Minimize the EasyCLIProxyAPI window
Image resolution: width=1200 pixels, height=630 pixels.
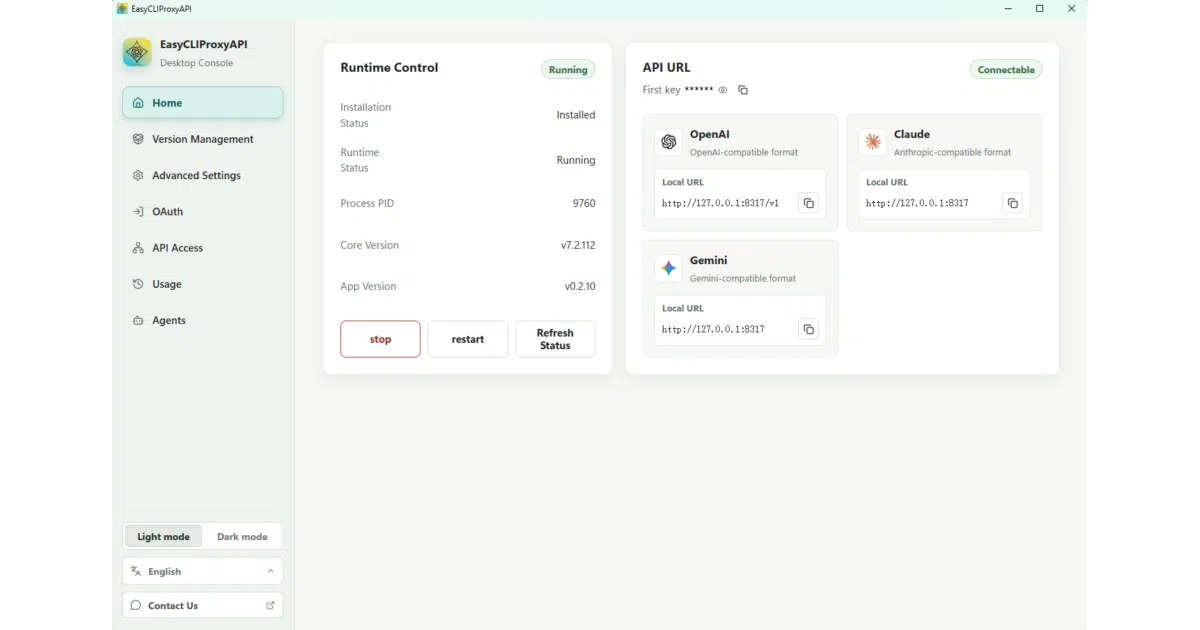pyautogui.click(x=1007, y=8)
